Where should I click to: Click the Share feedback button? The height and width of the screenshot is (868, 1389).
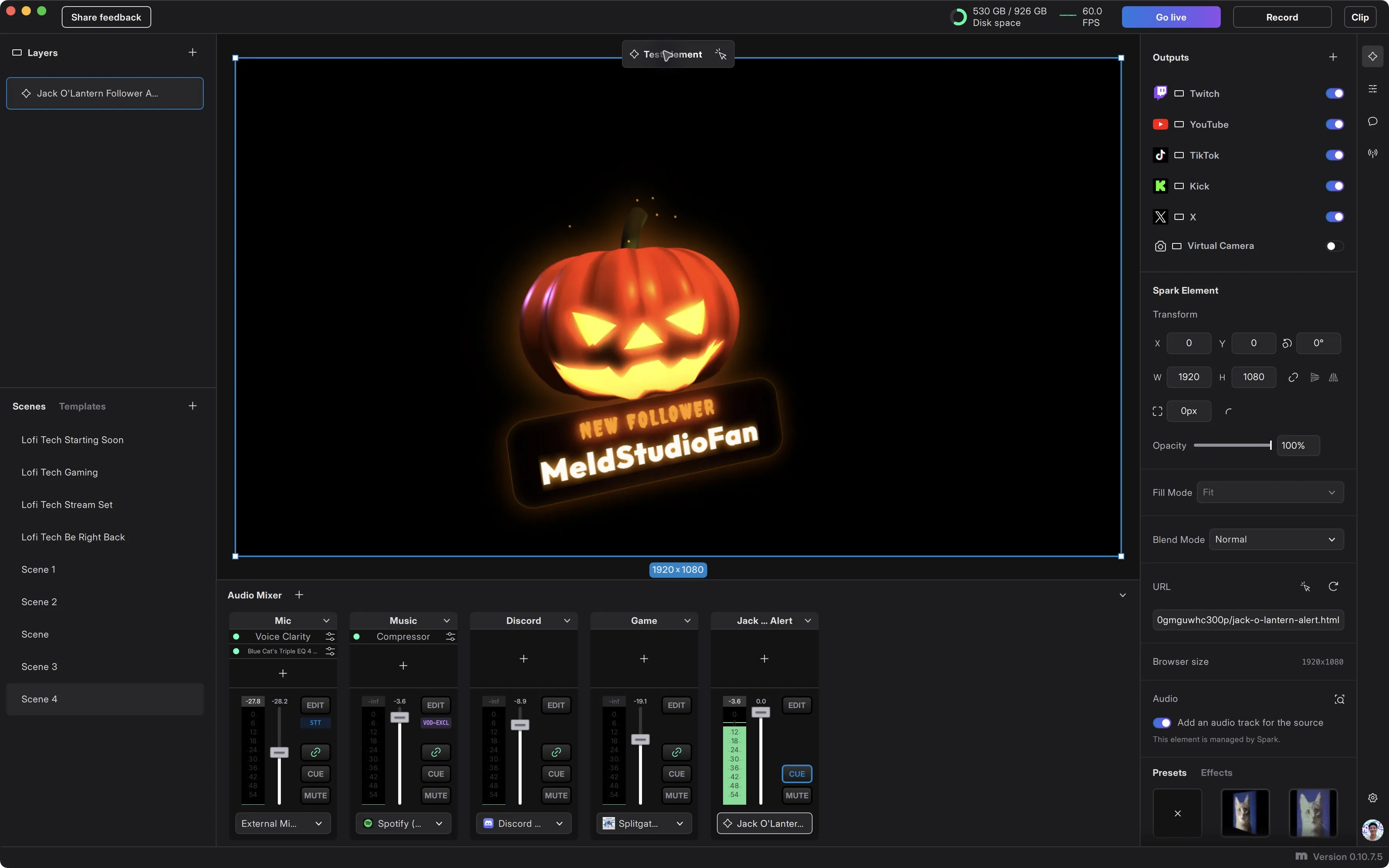106,17
